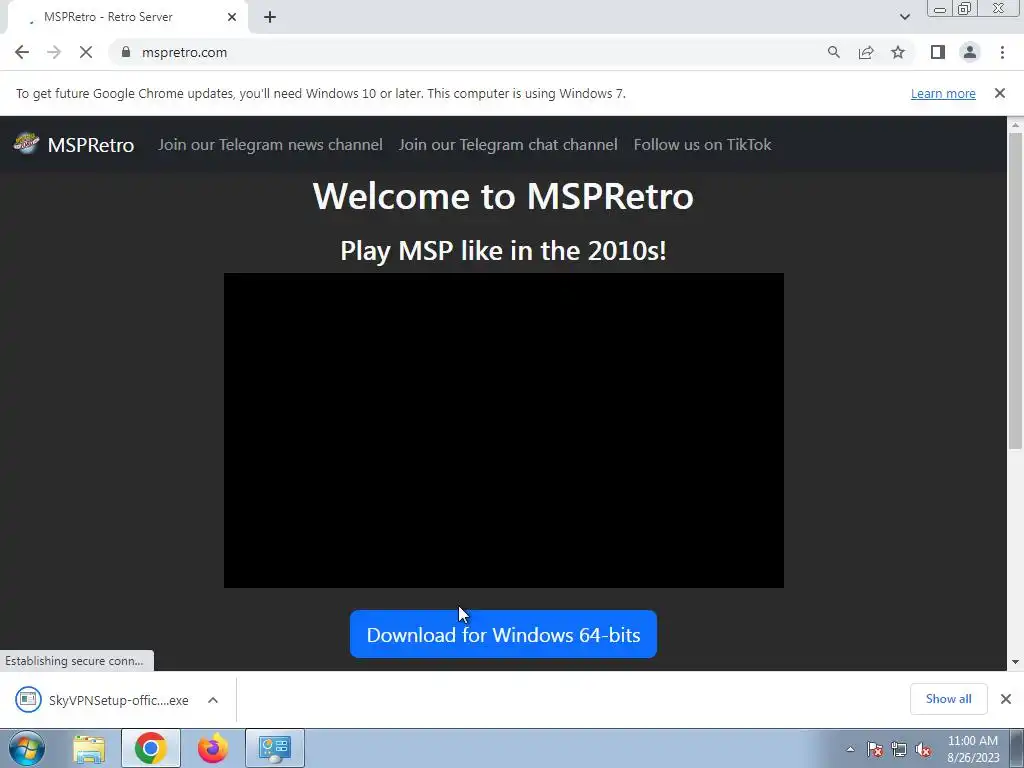The width and height of the screenshot is (1024, 768).
Task: Launch Firefox from the taskbar
Action: [213, 748]
